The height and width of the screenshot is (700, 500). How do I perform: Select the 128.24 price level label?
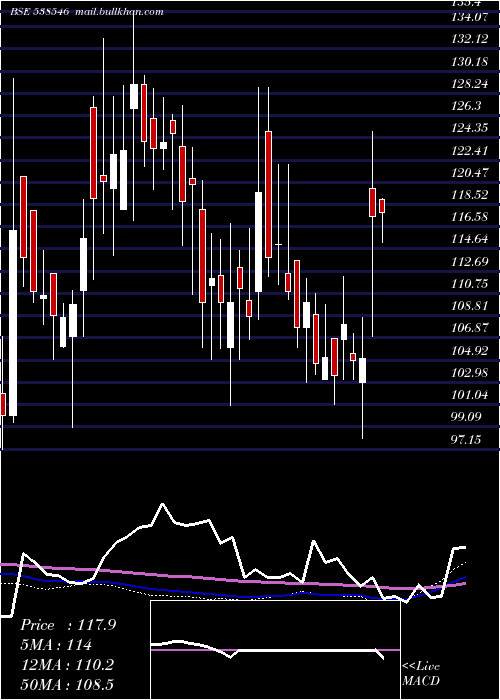pos(469,84)
